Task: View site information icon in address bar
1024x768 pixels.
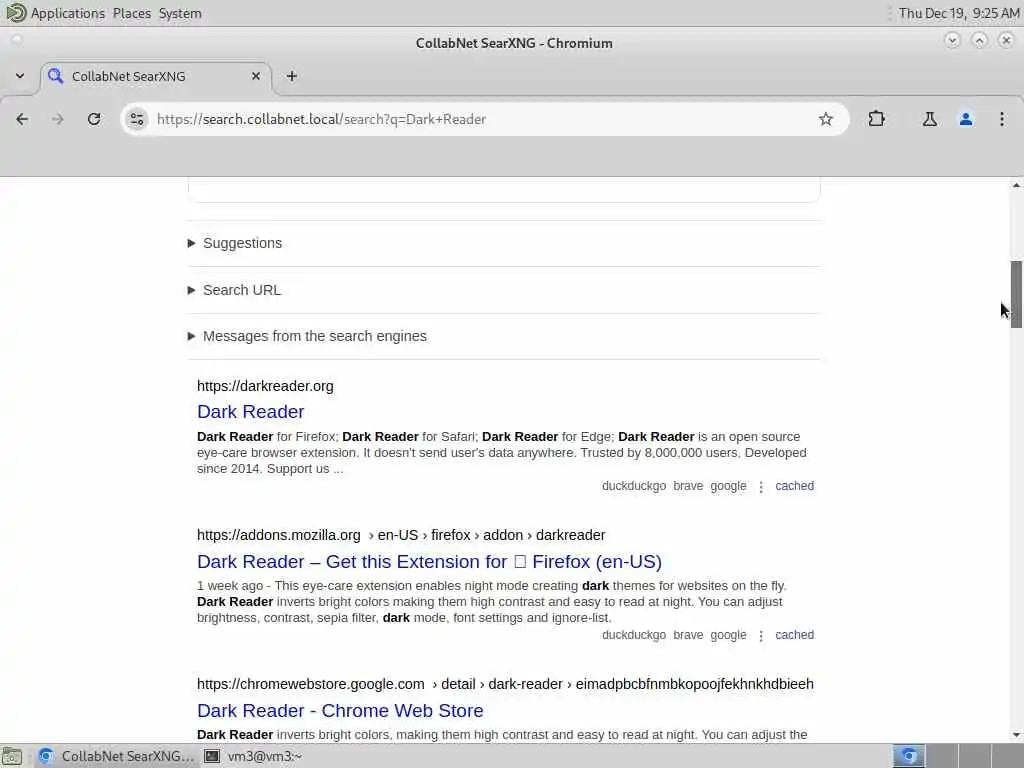Action: [x=136, y=119]
